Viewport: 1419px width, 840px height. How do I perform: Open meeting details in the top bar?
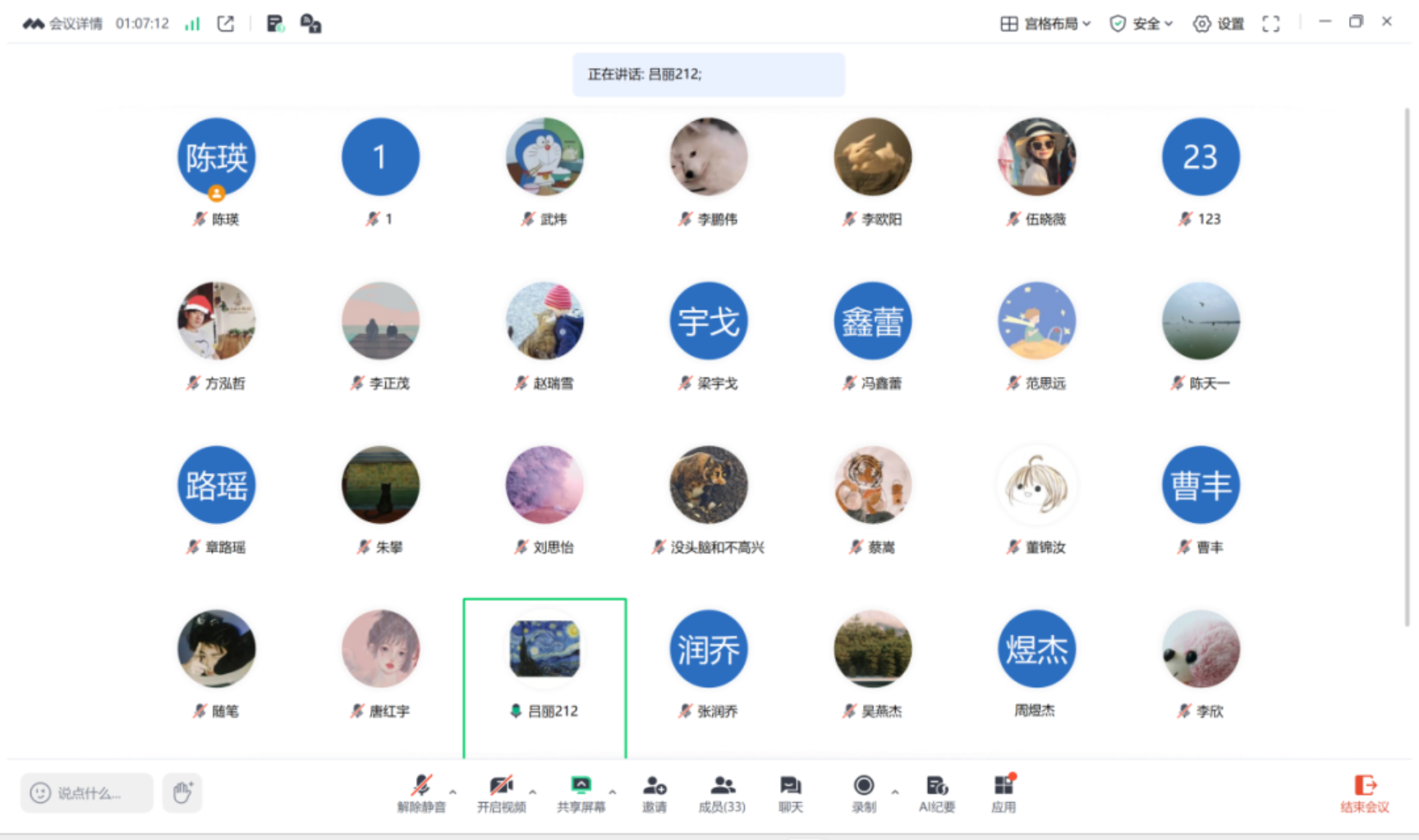(x=63, y=24)
